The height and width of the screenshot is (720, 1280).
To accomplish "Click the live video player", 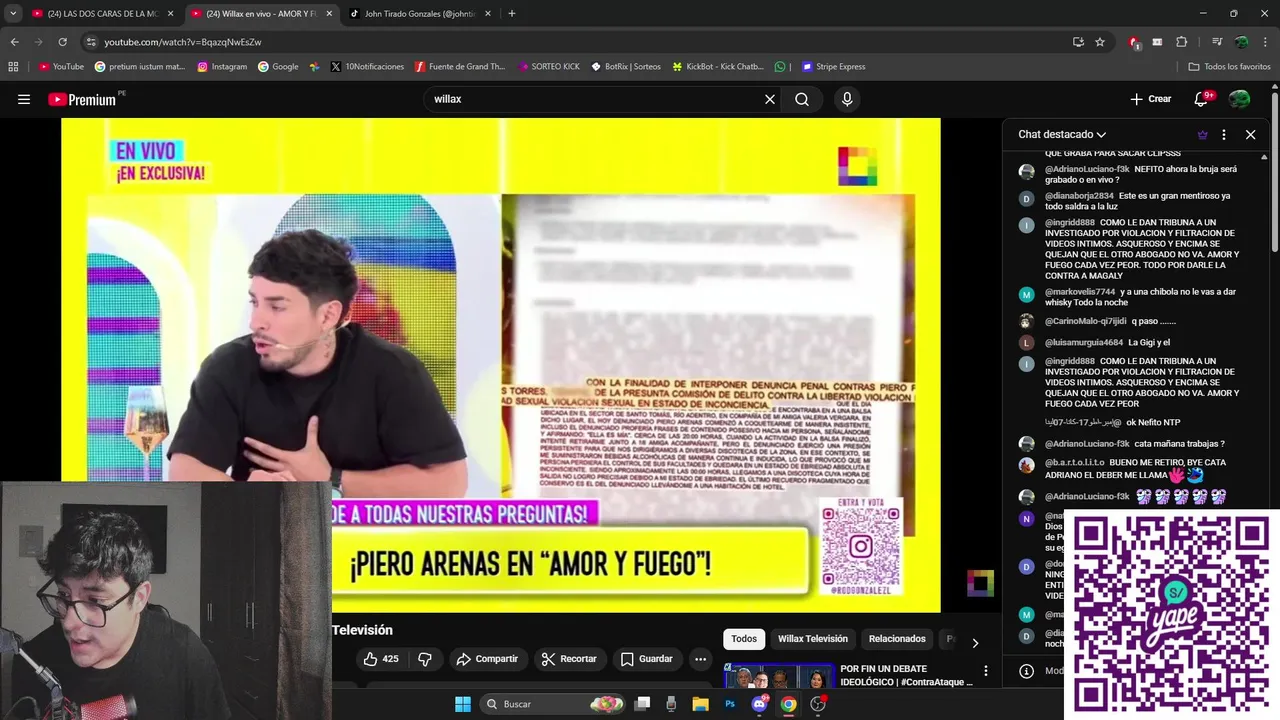I will click(x=500, y=365).
